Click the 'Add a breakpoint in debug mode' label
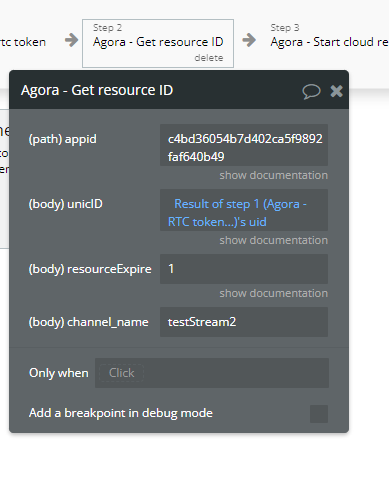The image size is (389, 478). (x=121, y=413)
